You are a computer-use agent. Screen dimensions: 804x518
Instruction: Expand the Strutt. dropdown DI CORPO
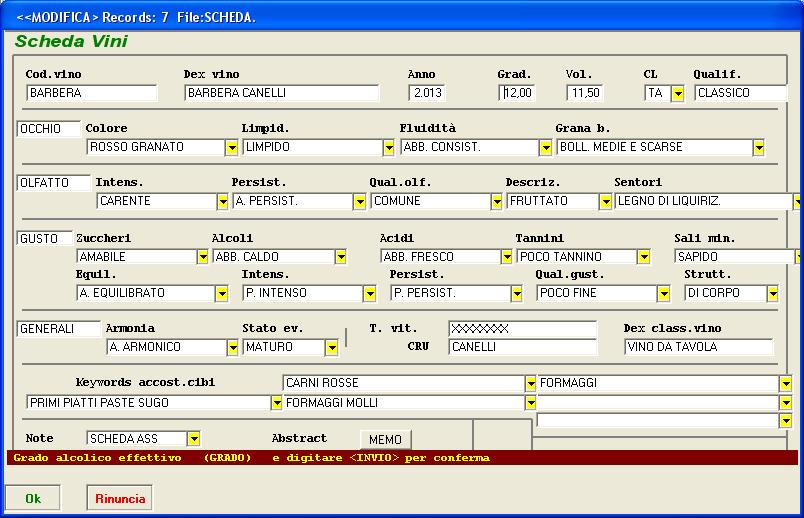tap(772, 293)
